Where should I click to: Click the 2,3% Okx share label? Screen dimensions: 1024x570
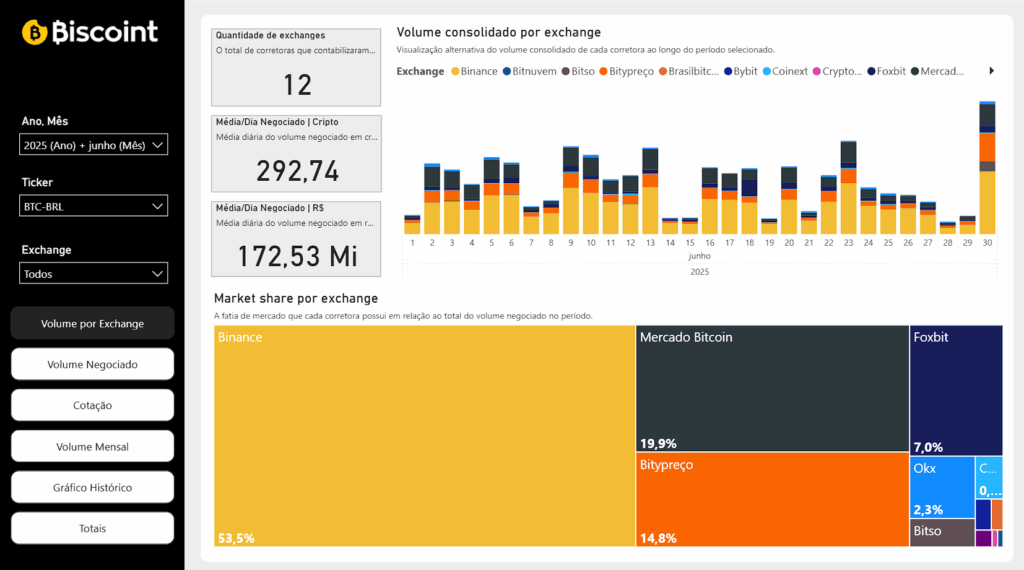(x=928, y=510)
